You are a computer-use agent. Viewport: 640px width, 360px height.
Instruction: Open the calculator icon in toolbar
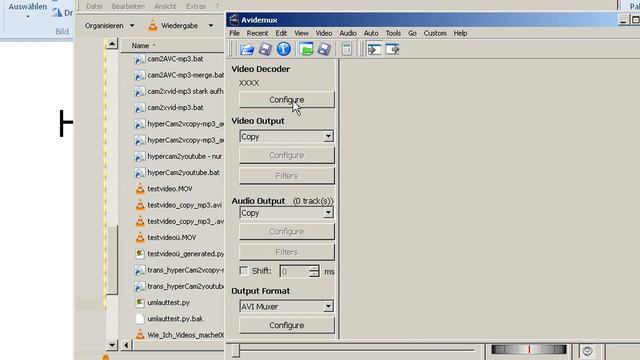[347, 49]
